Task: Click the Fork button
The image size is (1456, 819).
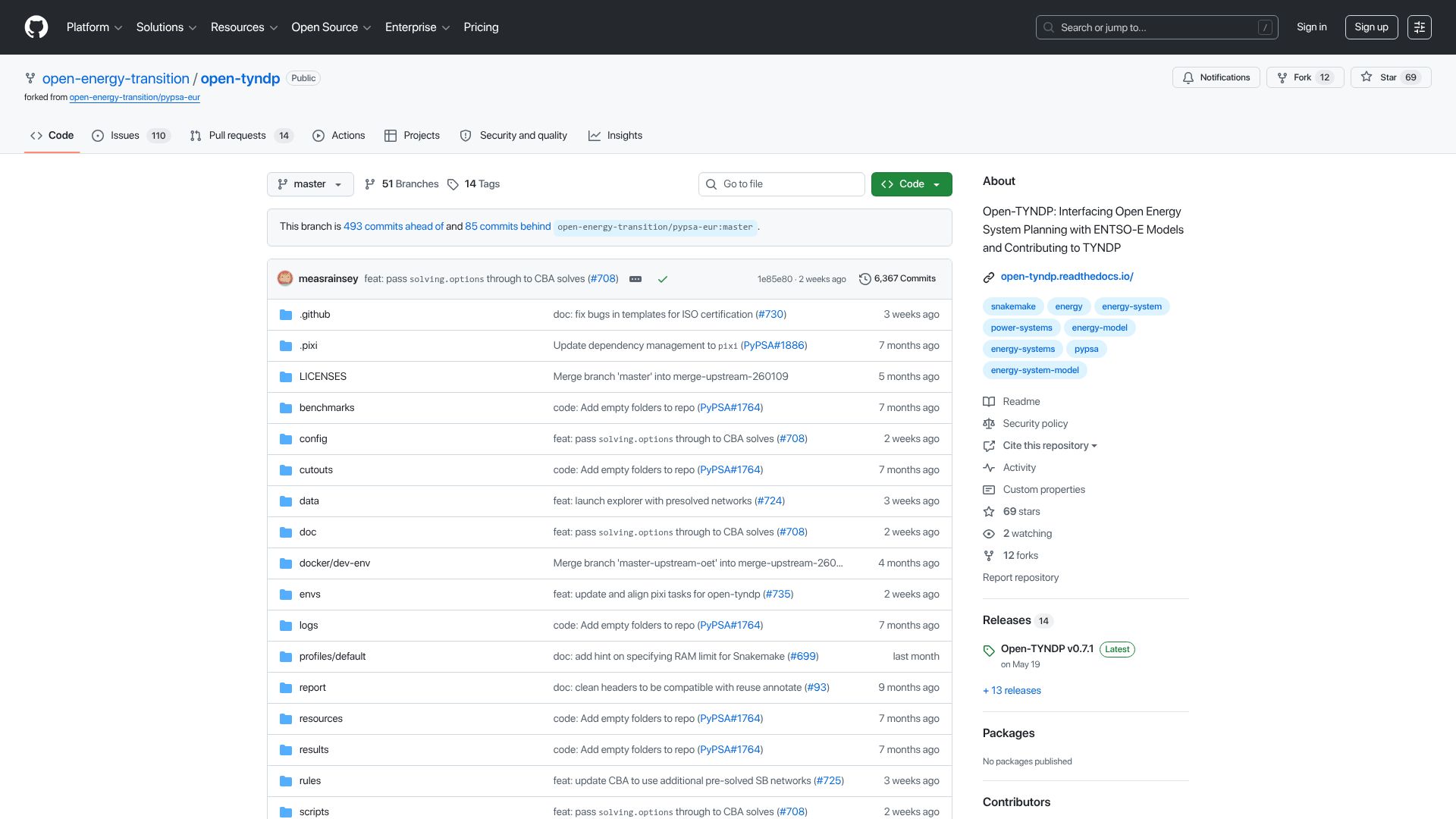Action: click(1305, 77)
